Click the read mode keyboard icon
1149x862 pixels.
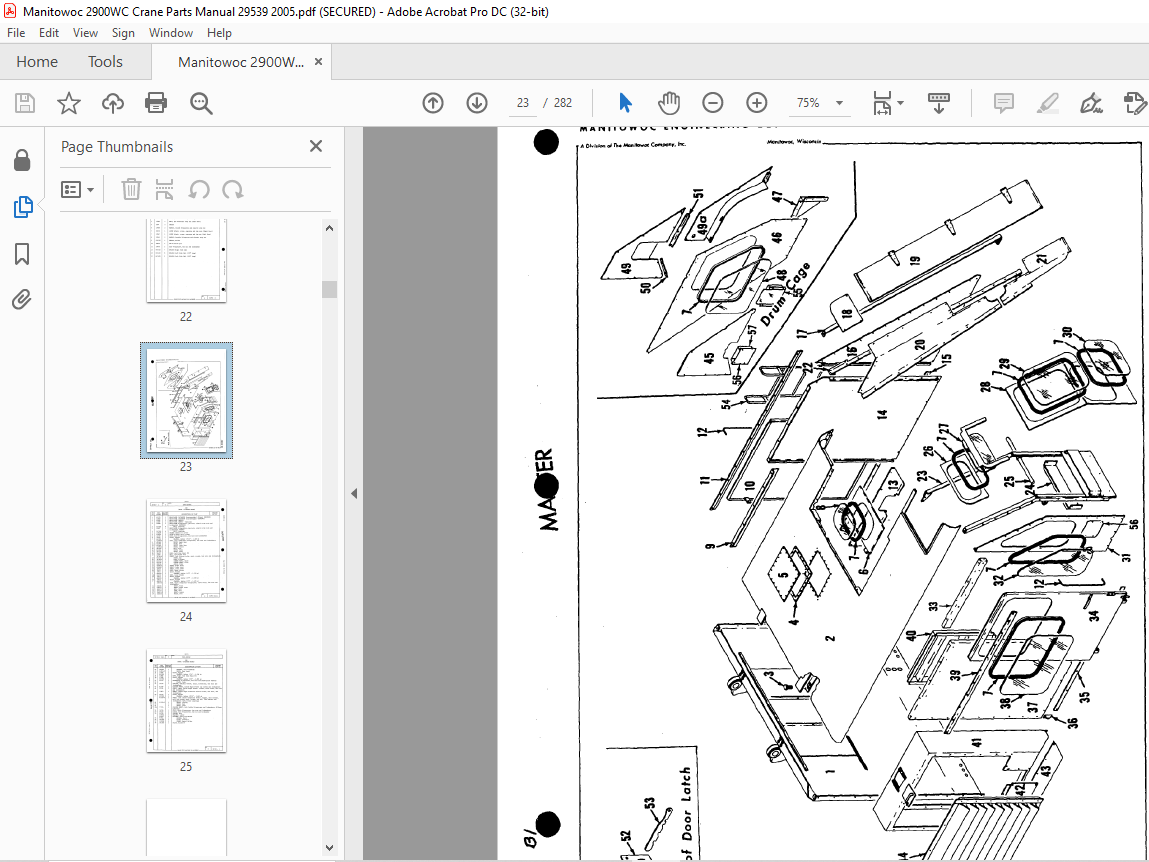939,103
